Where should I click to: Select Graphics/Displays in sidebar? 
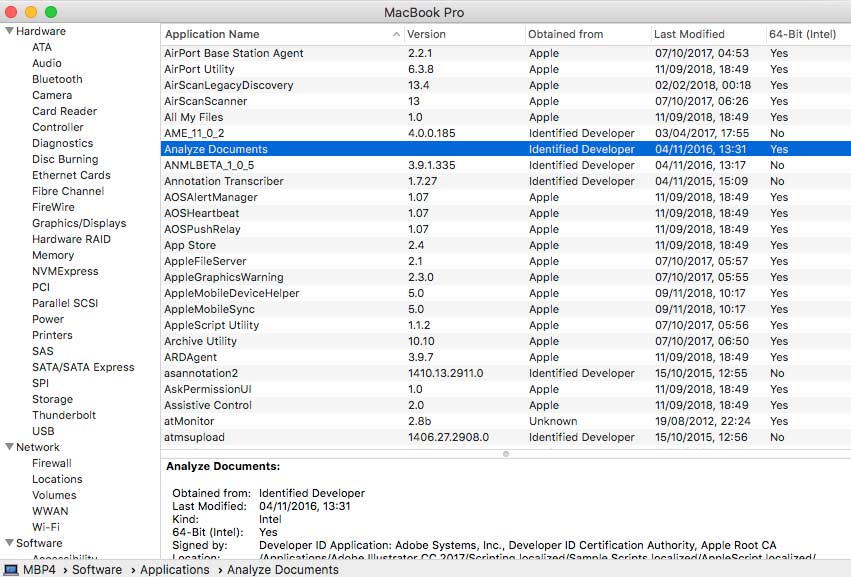tap(79, 223)
